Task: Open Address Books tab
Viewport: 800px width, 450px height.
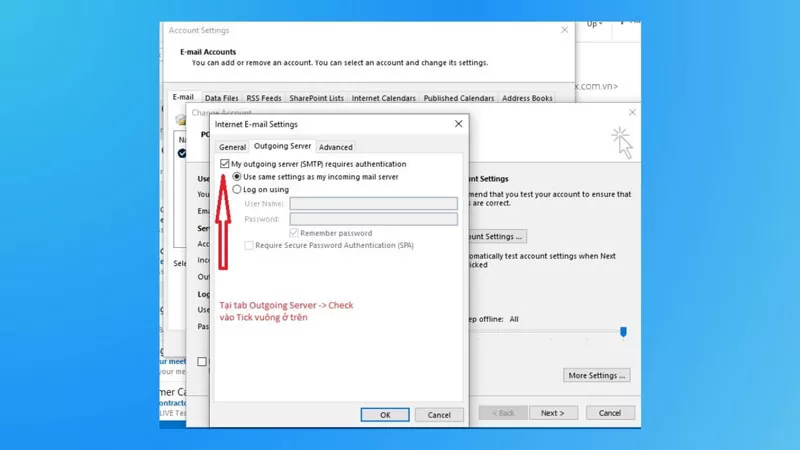Action: (x=527, y=98)
